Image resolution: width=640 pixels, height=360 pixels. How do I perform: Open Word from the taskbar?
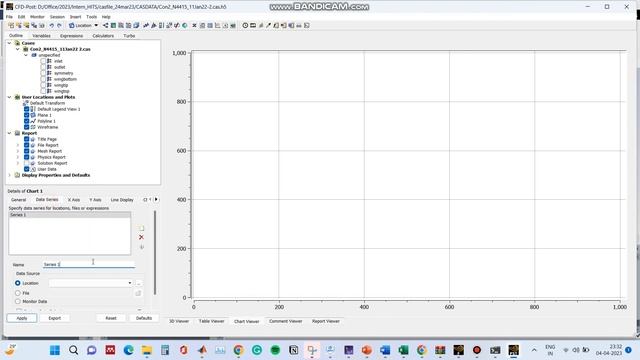tap(385, 350)
